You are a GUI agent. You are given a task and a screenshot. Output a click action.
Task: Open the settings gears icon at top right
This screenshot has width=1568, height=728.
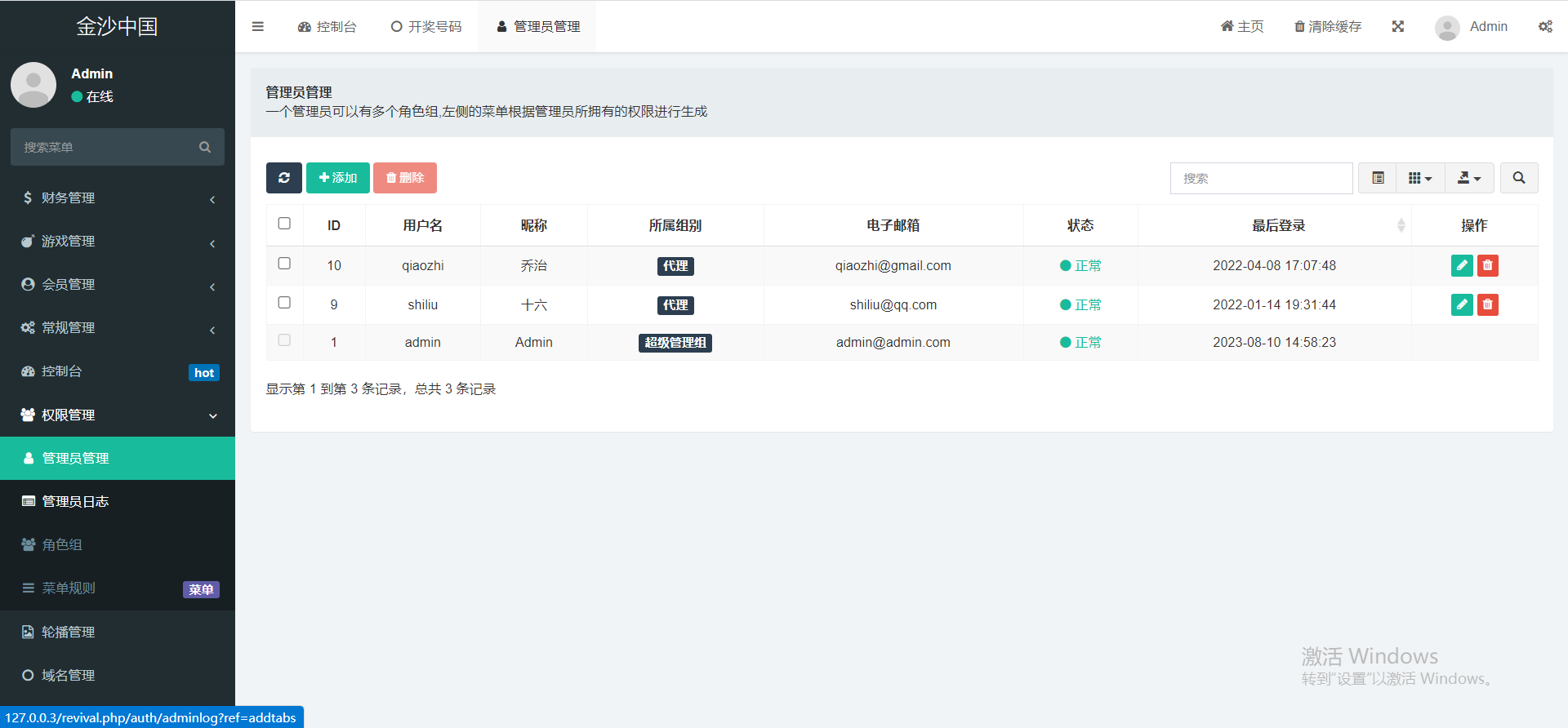coord(1545,26)
